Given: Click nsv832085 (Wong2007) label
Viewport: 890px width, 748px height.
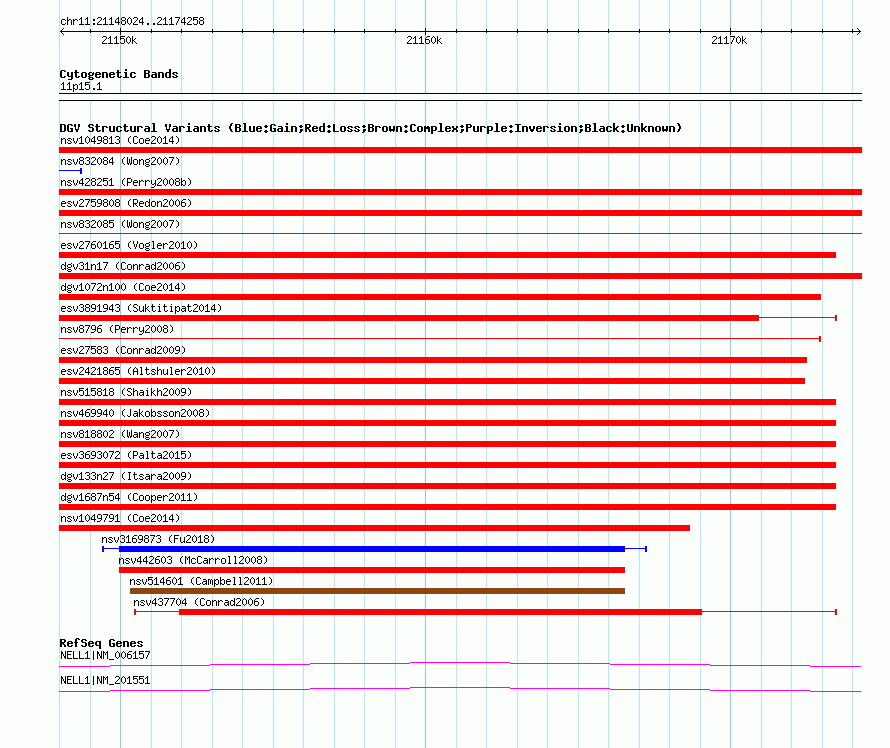Looking at the screenshot, I should tap(120, 224).
